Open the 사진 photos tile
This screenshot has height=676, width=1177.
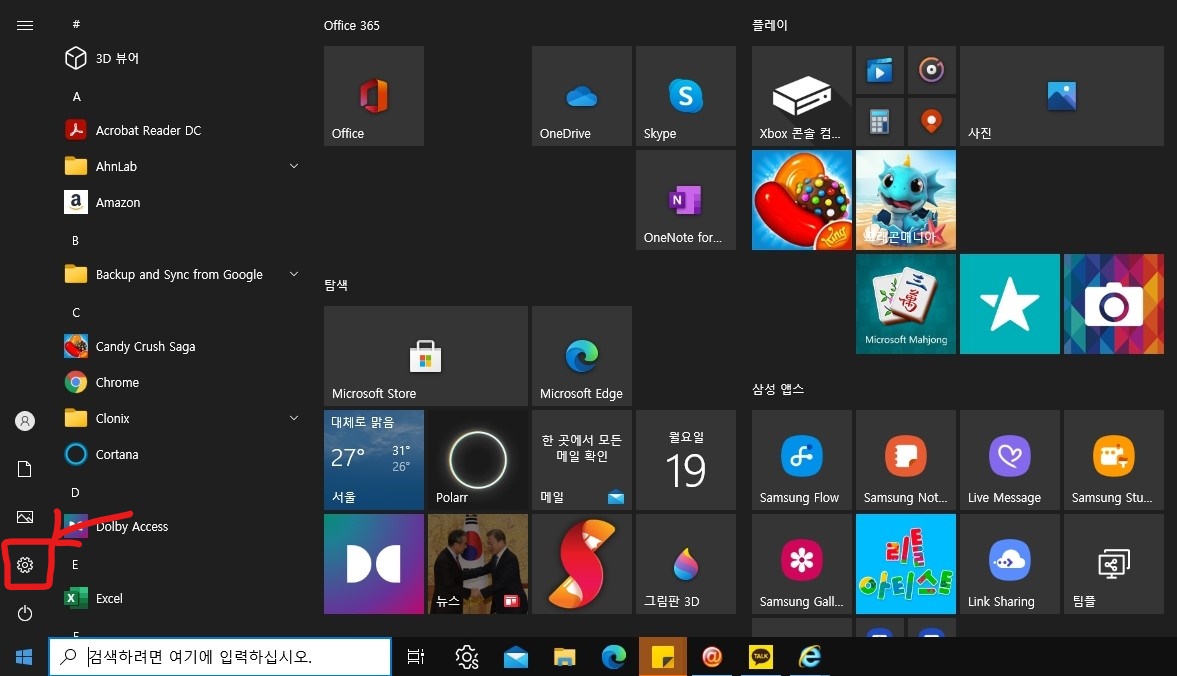(x=1061, y=96)
